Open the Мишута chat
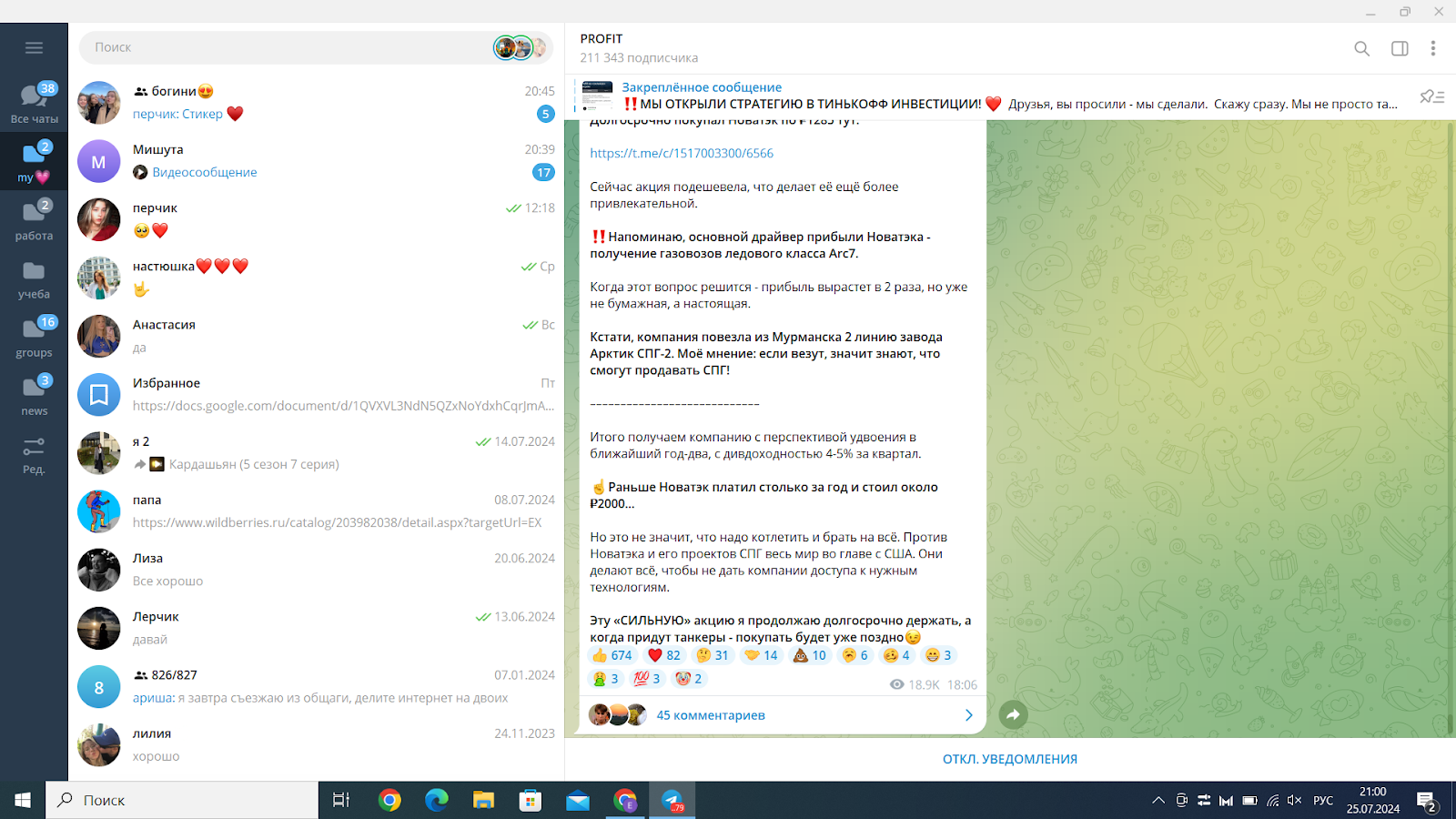This screenshot has height=819, width=1456. [x=317, y=161]
